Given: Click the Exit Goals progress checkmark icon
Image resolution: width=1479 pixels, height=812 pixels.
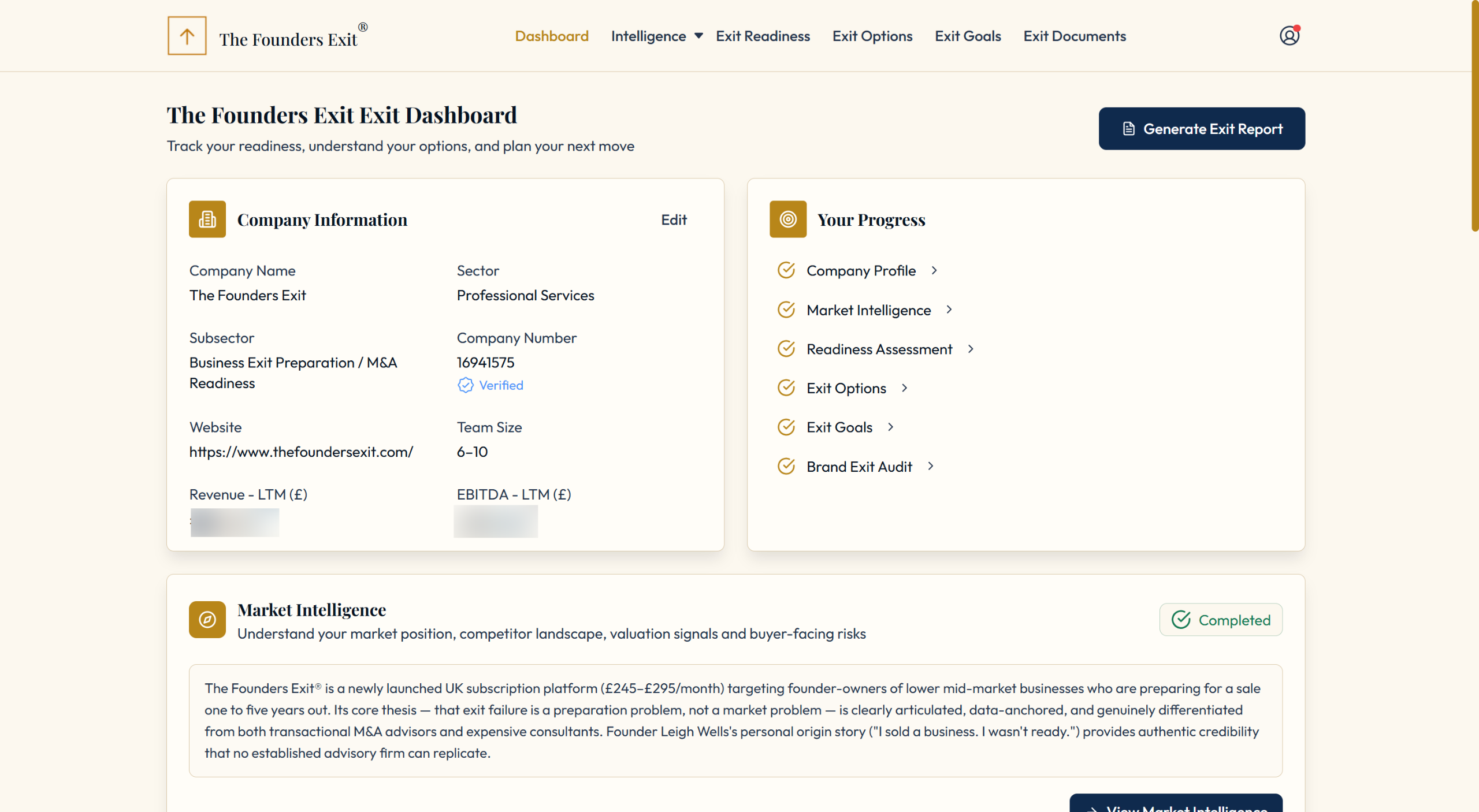Looking at the screenshot, I should click(786, 427).
